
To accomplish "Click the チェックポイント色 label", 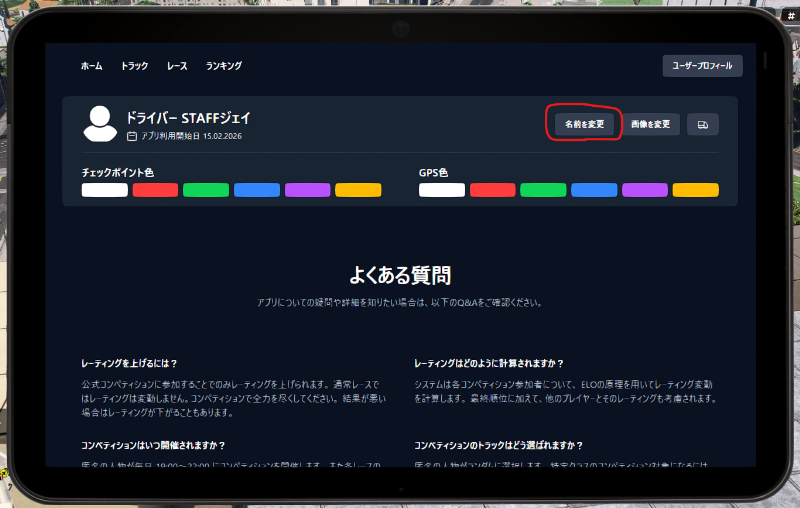I will click(x=118, y=172).
